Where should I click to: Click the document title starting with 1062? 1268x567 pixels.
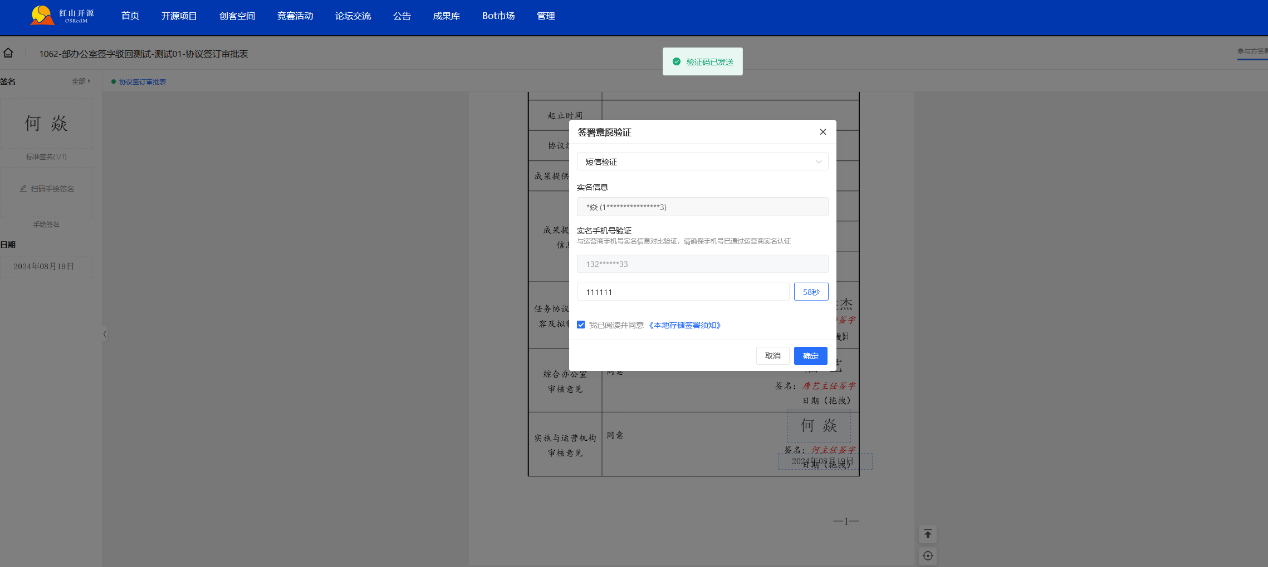(143, 54)
